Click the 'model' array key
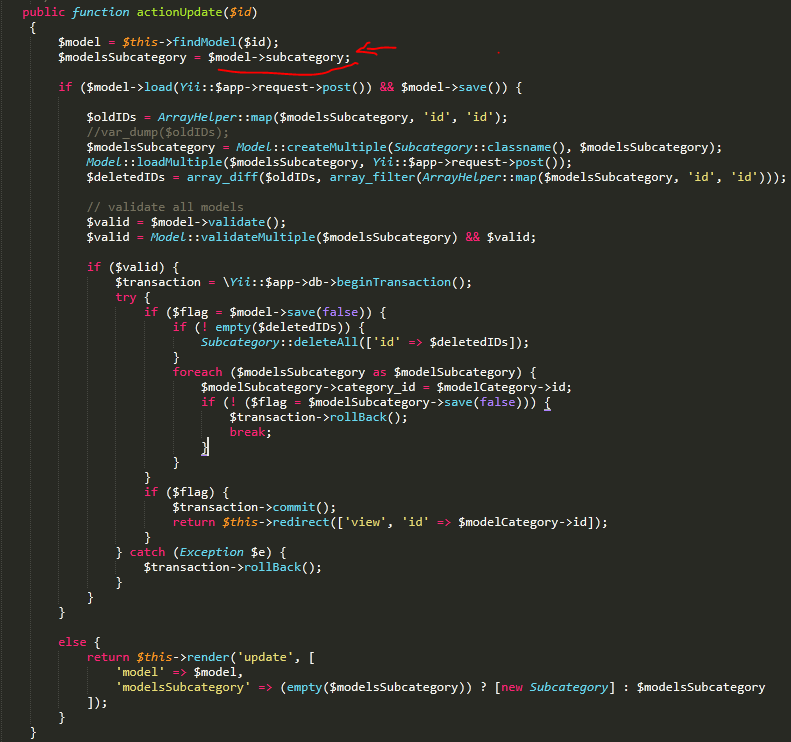Screen dimensions: 791x742 pyautogui.click(x=140, y=672)
